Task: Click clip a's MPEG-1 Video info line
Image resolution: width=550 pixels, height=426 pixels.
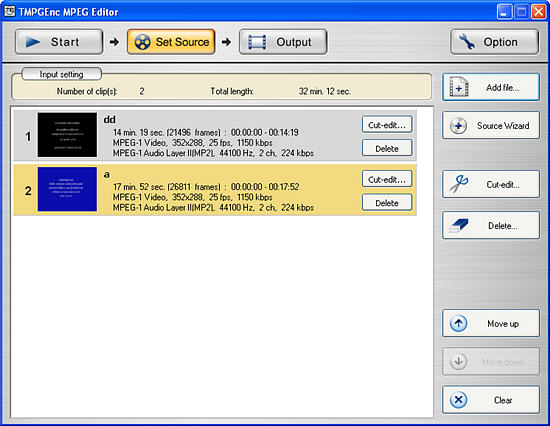Action: pos(193,197)
